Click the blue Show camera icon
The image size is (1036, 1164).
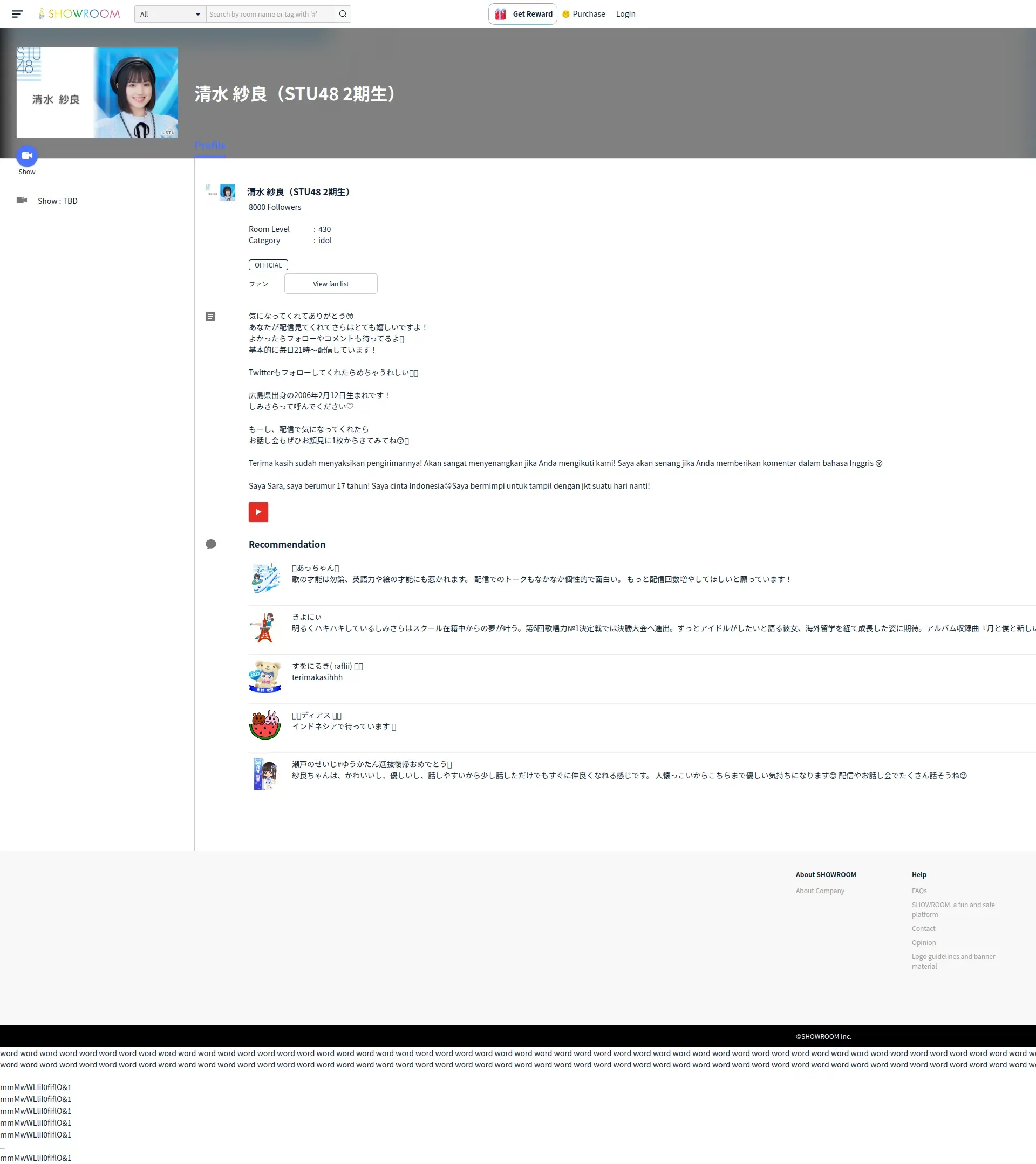click(x=27, y=155)
